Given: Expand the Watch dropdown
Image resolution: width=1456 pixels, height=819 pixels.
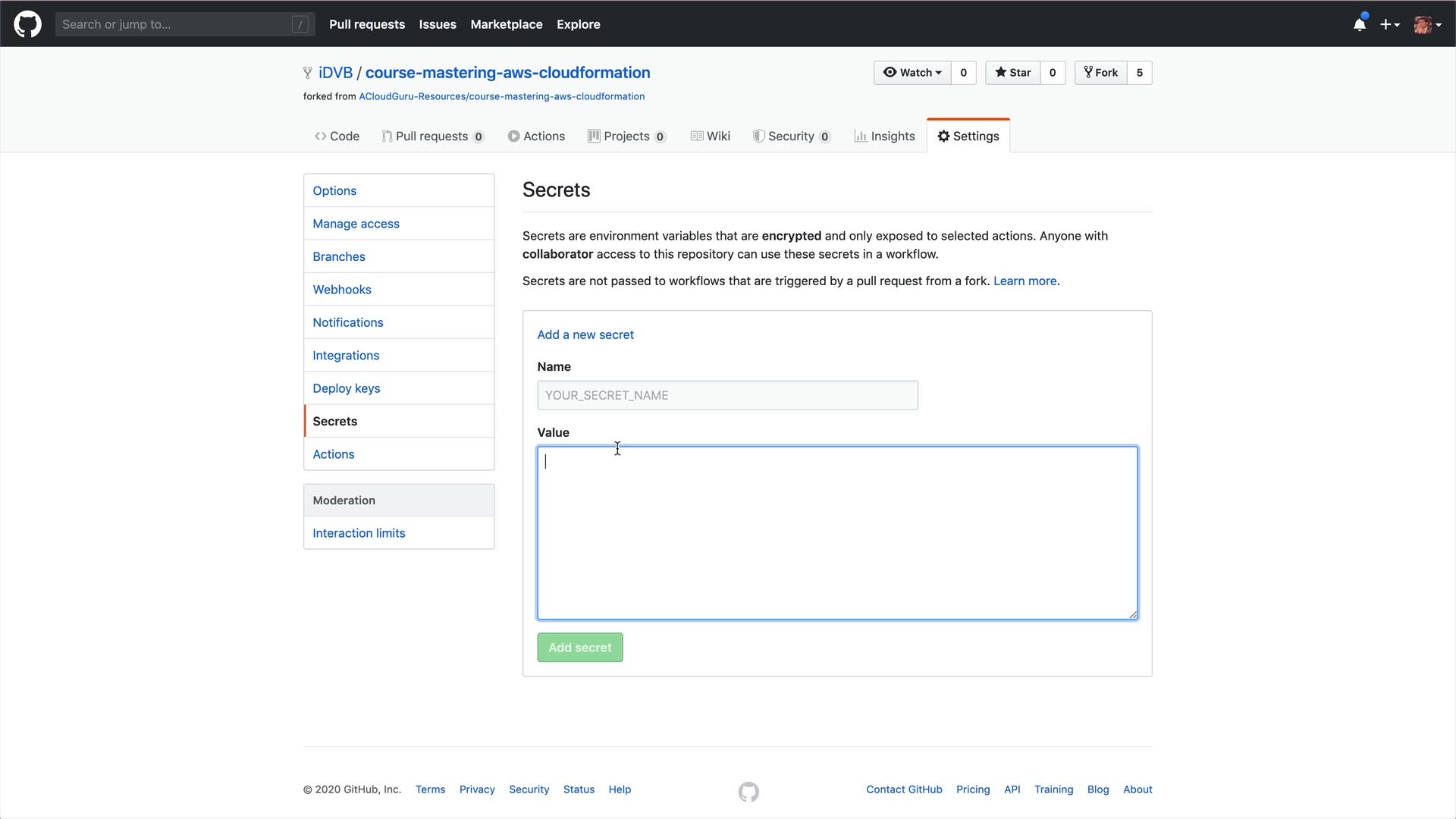Looking at the screenshot, I should (912, 73).
